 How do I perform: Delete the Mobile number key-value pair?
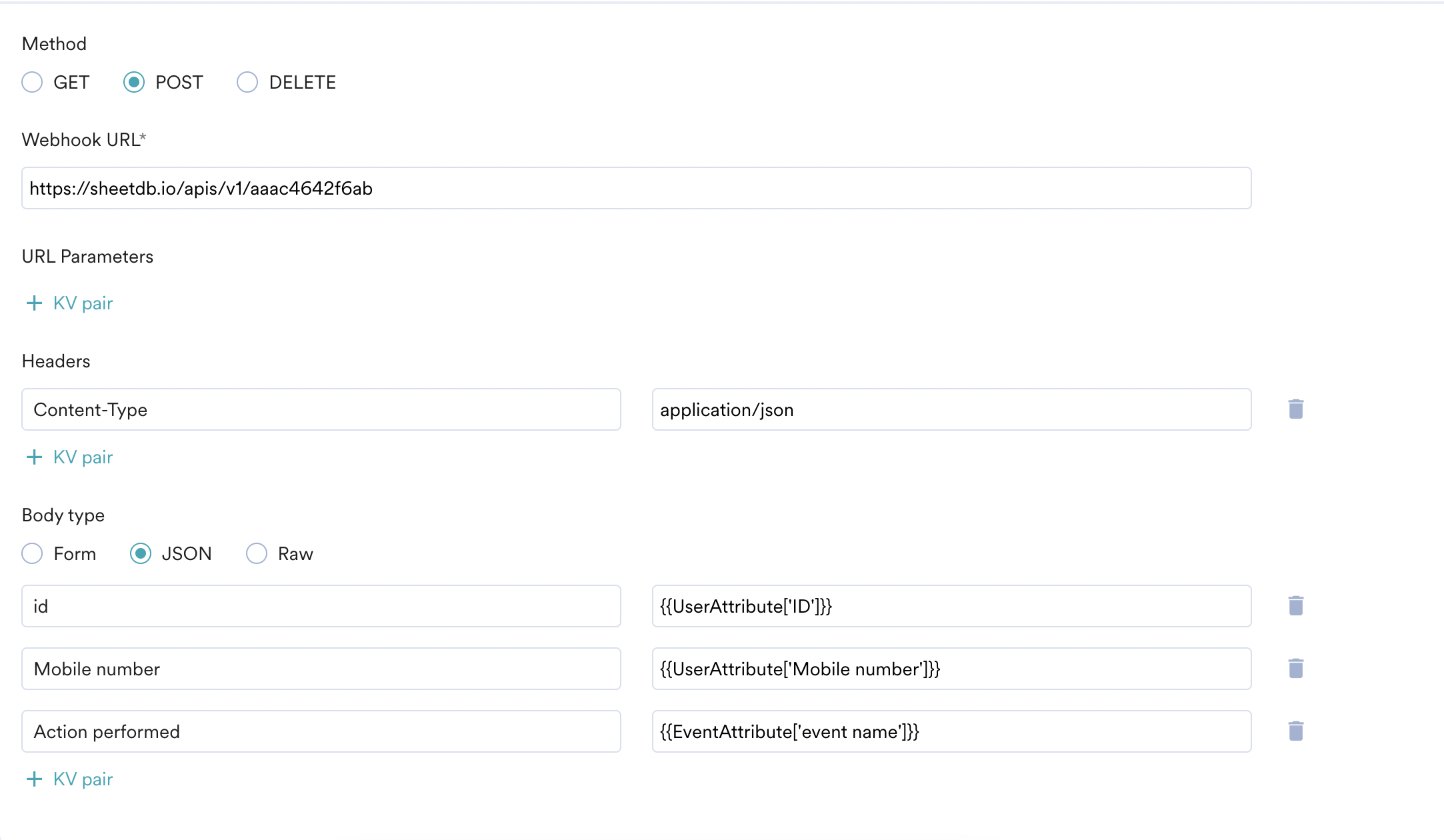tap(1296, 668)
